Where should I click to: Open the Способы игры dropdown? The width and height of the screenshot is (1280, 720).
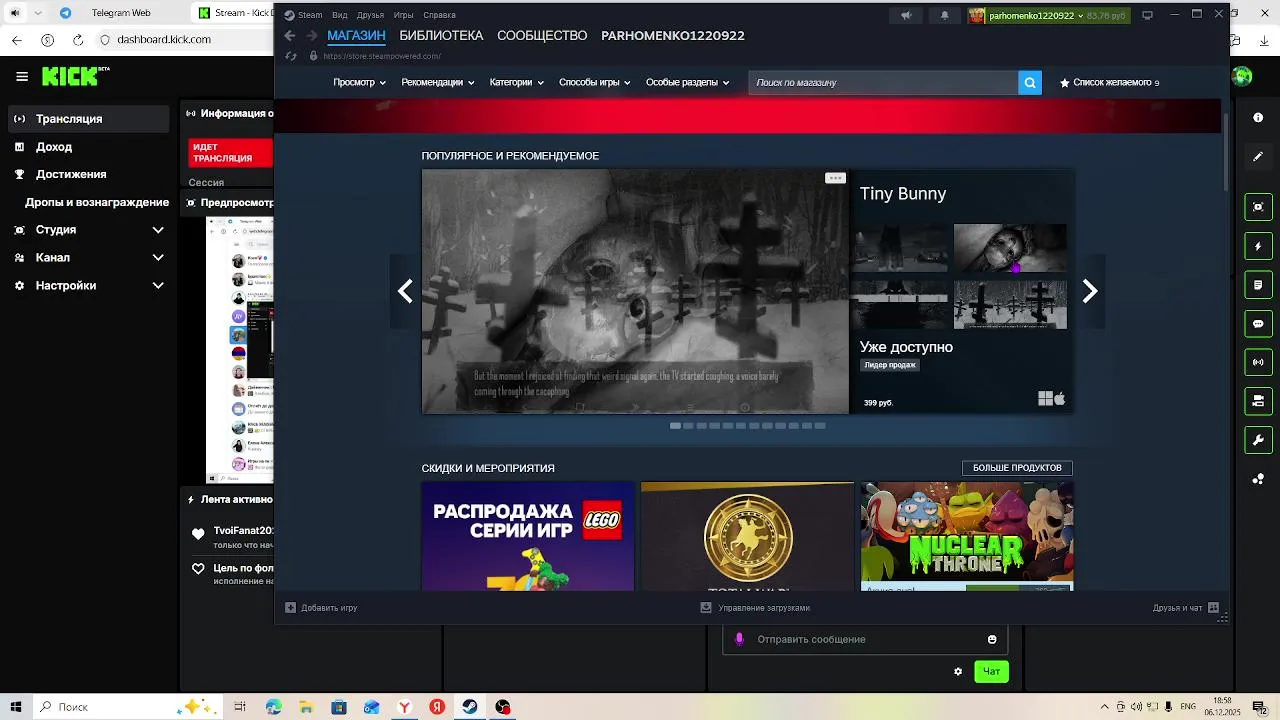[x=594, y=82]
